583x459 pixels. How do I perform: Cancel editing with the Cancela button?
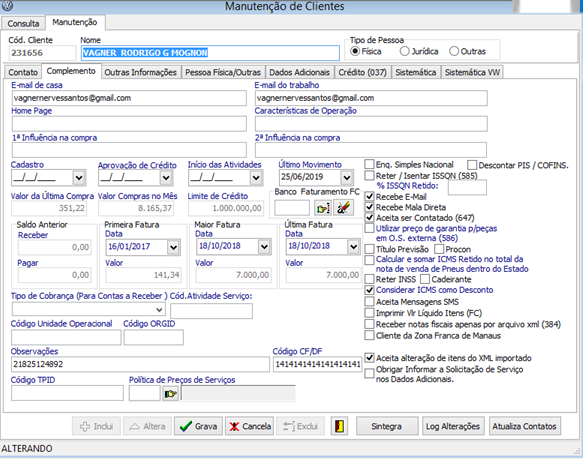coord(249,426)
